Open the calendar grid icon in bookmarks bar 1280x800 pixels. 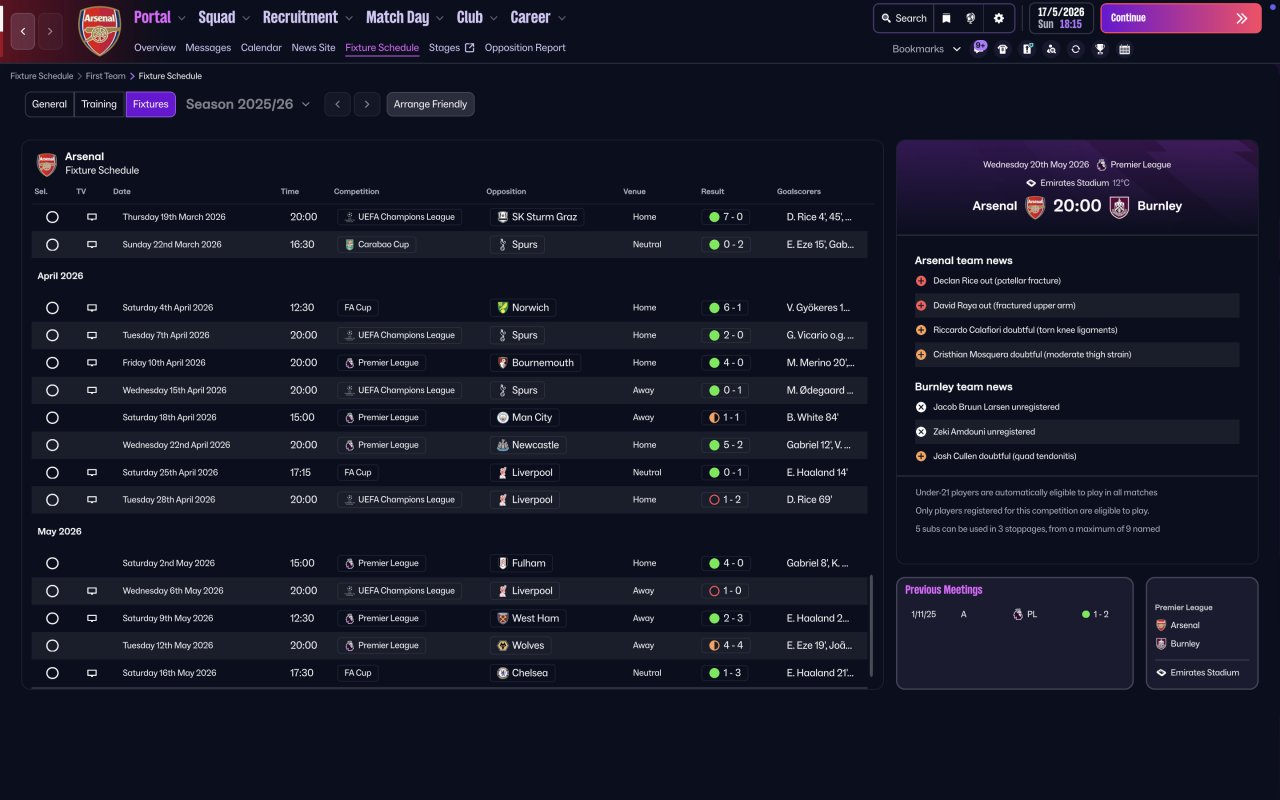1124,49
